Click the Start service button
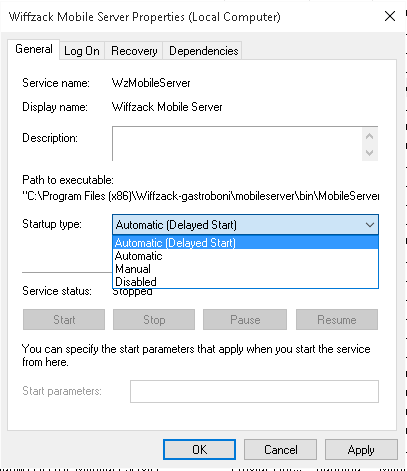The height and width of the screenshot is (471, 407). pyautogui.click(x=64, y=320)
